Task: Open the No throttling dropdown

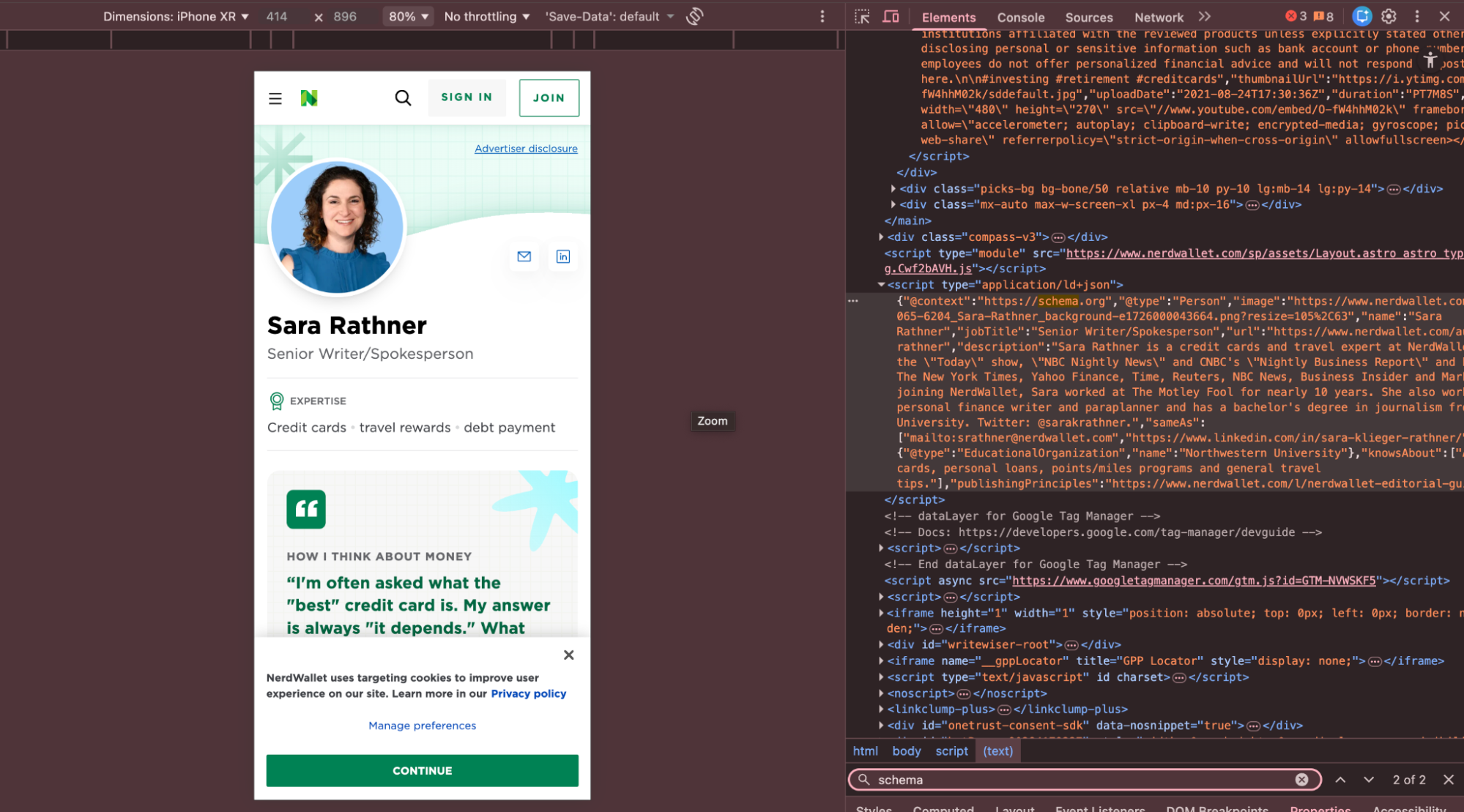Action: (486, 16)
